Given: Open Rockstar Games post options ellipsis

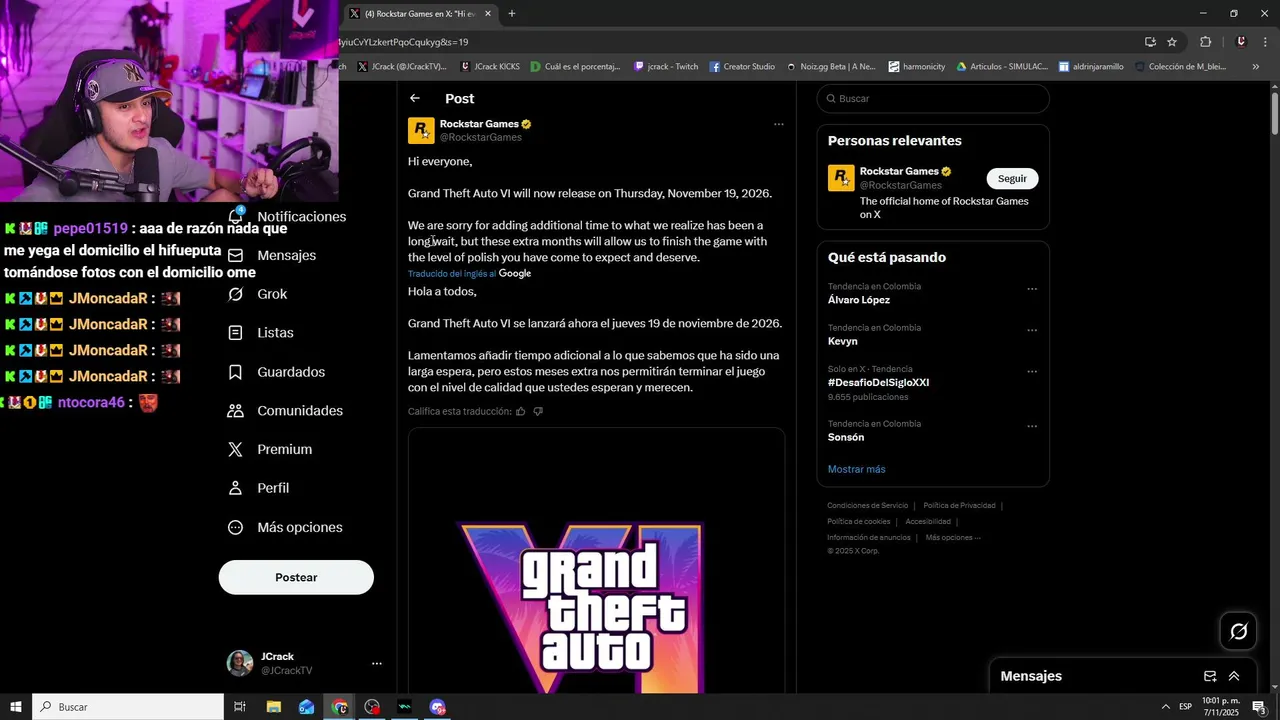Looking at the screenshot, I should pos(779,125).
